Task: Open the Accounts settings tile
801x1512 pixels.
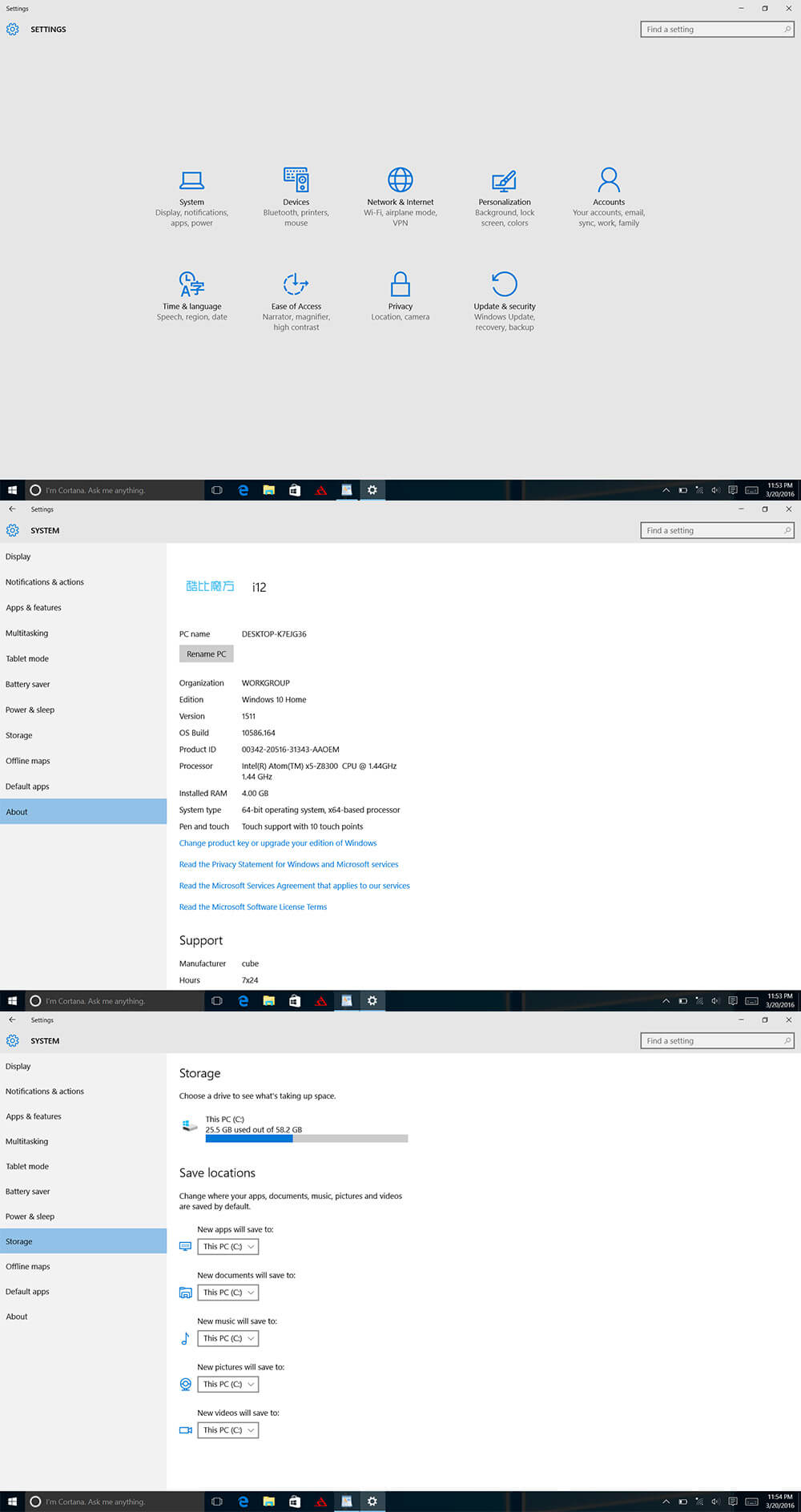Action: [x=609, y=197]
